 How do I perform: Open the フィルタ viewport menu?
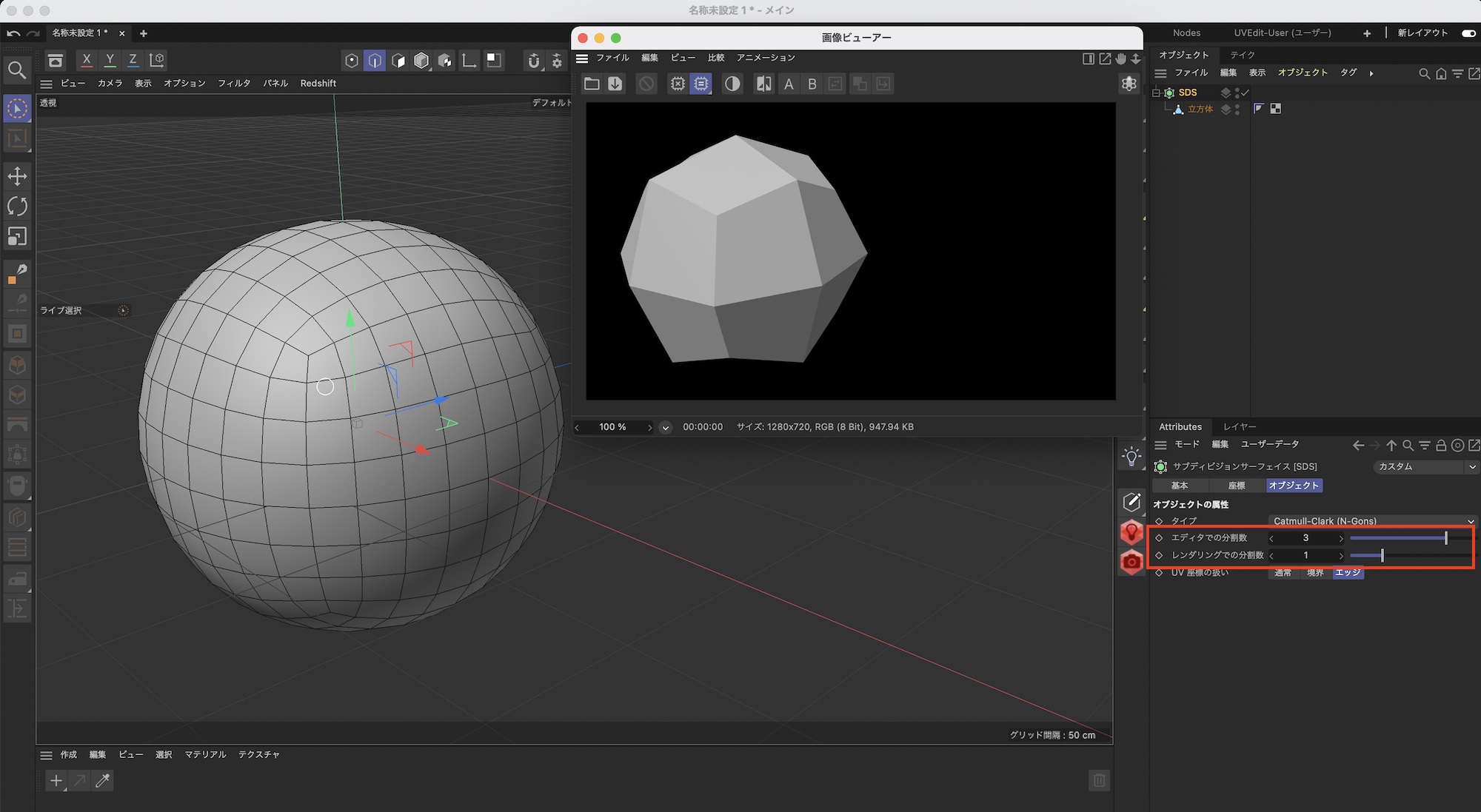234,84
